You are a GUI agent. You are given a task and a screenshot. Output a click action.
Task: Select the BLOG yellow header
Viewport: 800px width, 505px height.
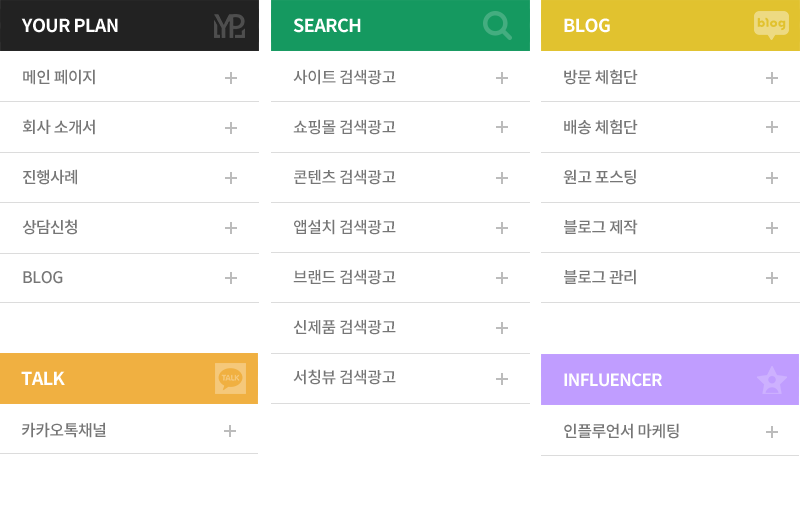(x=670, y=26)
